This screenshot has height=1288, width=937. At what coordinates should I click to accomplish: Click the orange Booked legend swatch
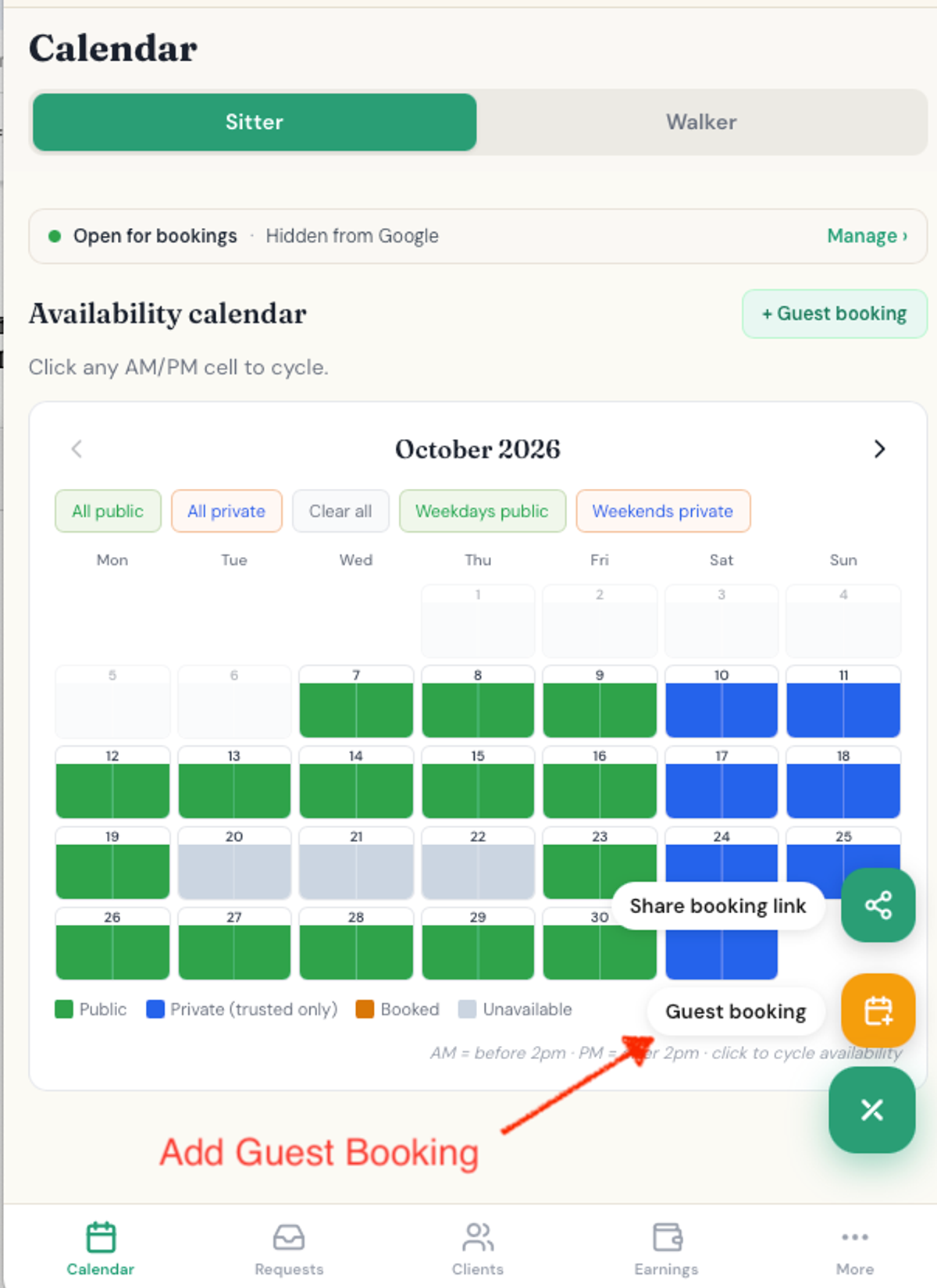365,1009
